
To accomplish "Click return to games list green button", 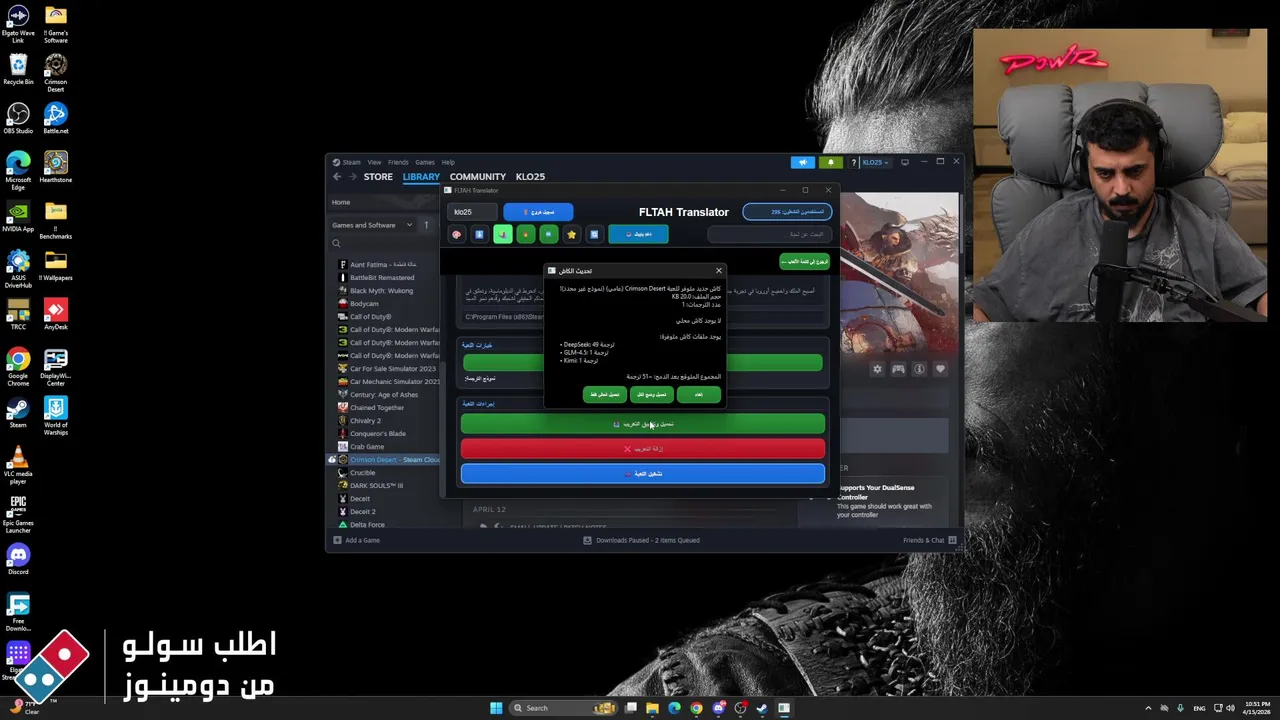I will point(804,262).
